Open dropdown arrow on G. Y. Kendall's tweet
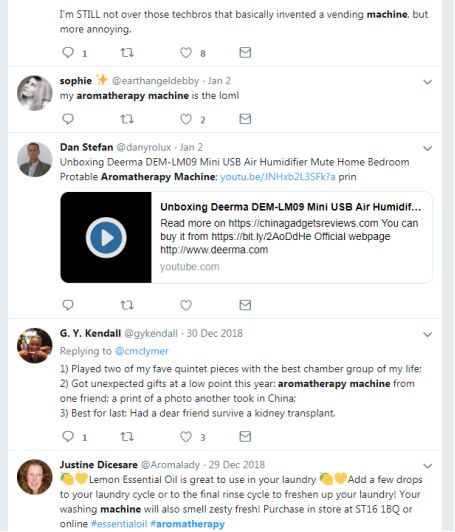 [428, 334]
